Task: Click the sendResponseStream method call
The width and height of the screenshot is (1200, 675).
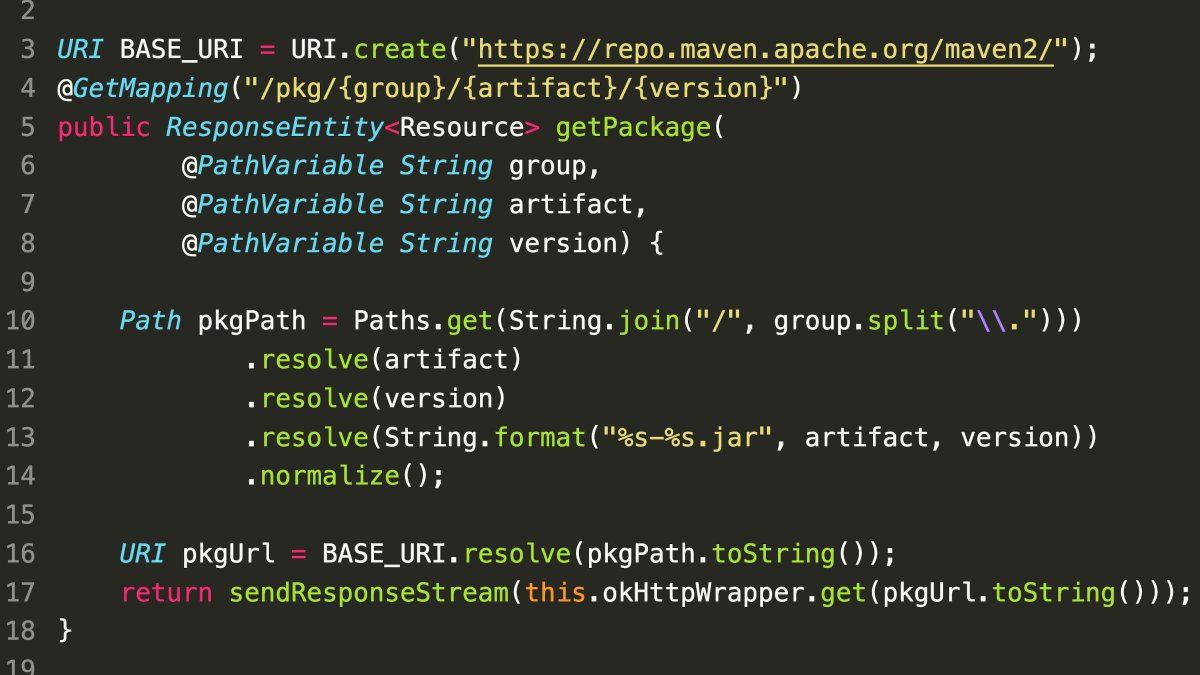Action: pos(368,593)
